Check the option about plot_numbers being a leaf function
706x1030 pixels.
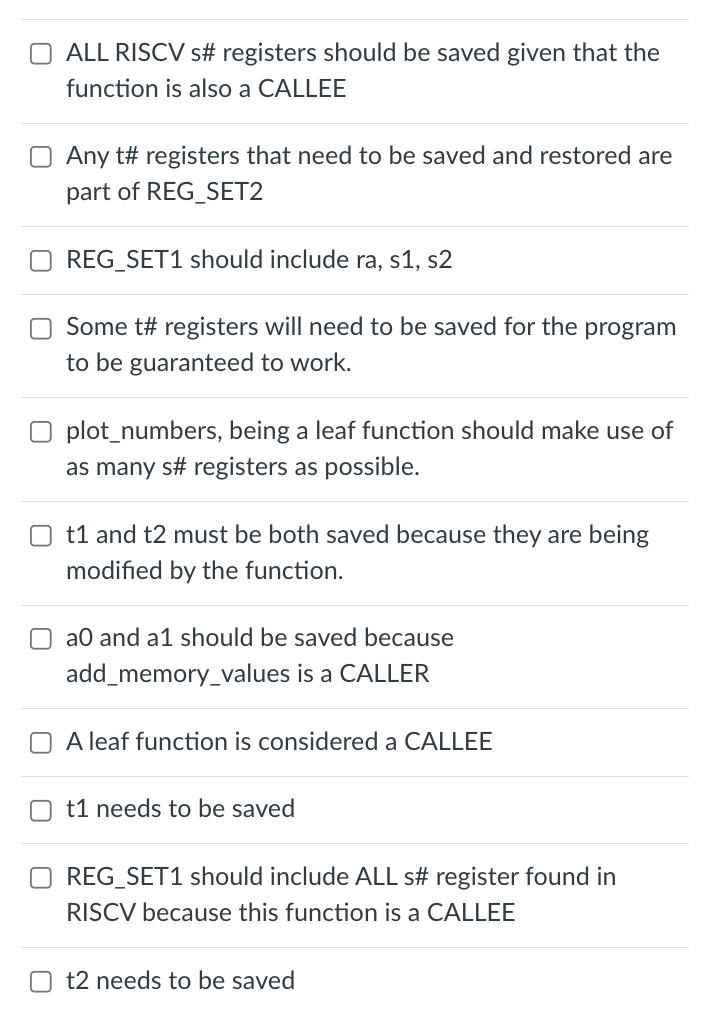(x=41, y=432)
